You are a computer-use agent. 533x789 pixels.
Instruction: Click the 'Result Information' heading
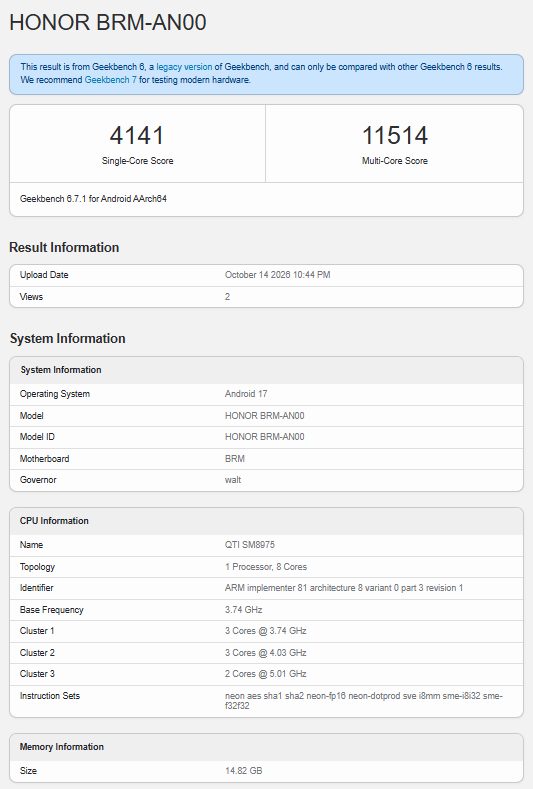pyautogui.click(x=64, y=248)
